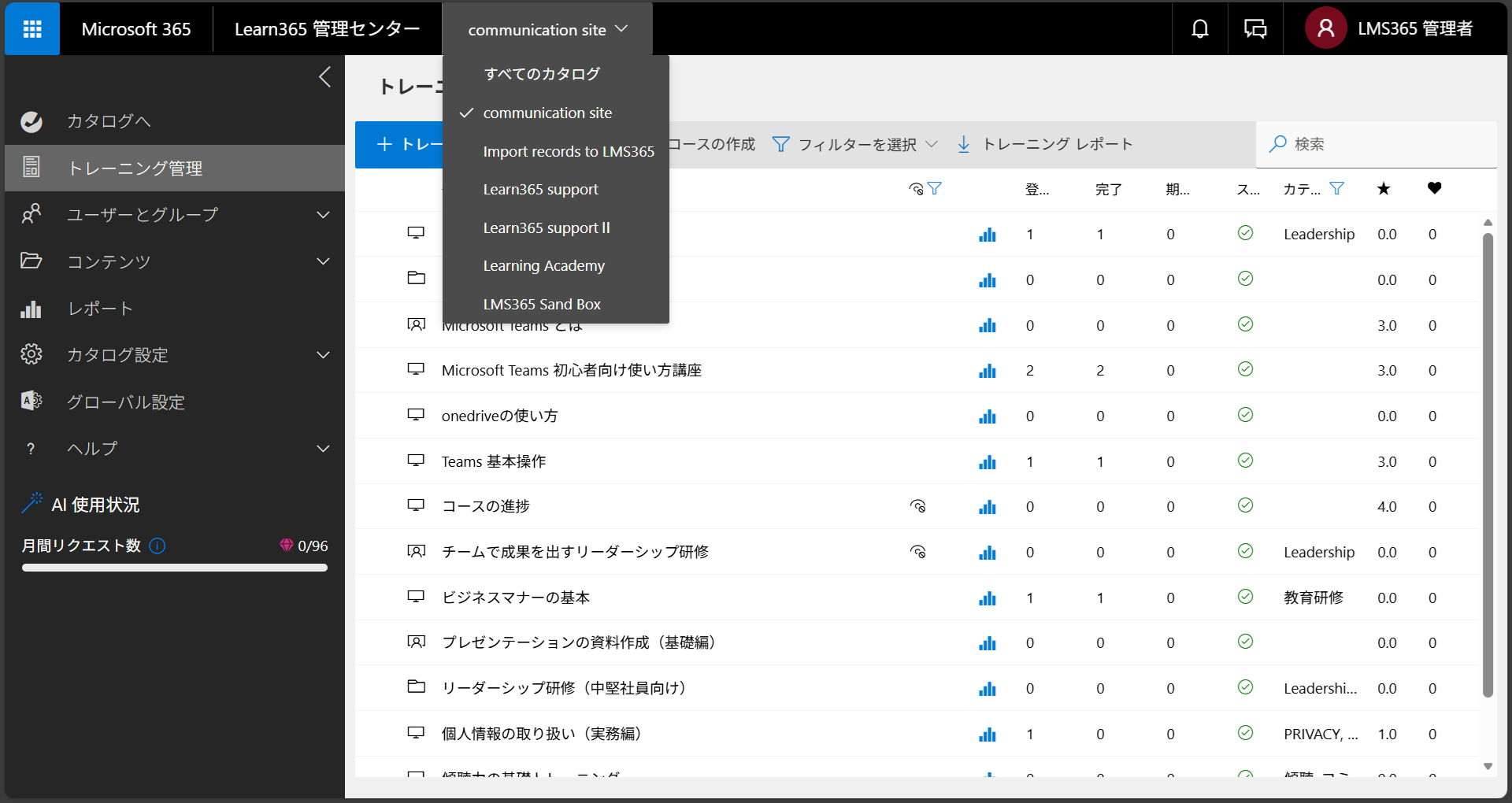1512x803 pixels.
Task: Click webinar icon of プレゼンテーションの資料作成 row
Action: (x=416, y=642)
